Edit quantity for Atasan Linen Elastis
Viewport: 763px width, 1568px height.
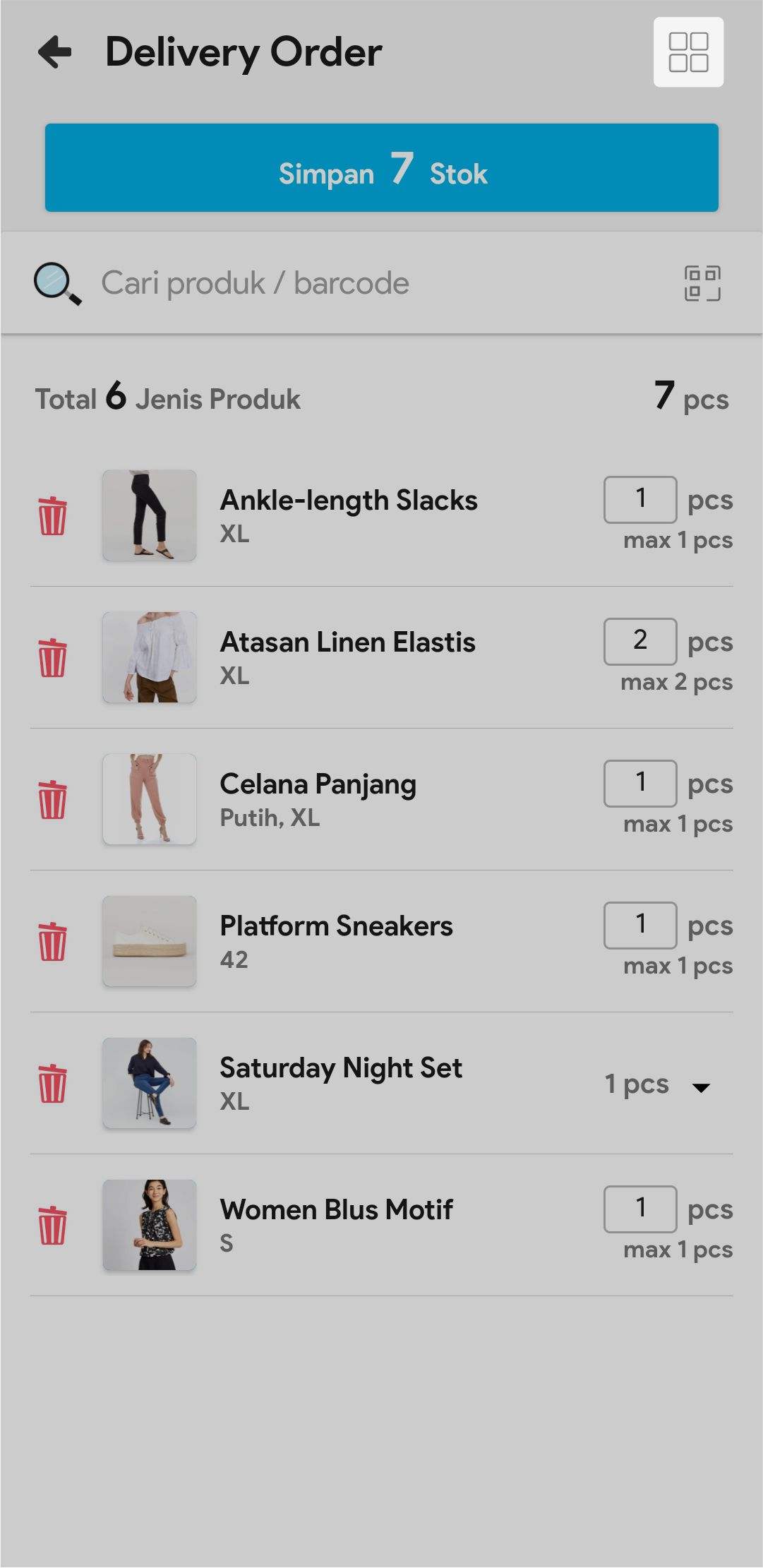pyautogui.click(x=640, y=641)
